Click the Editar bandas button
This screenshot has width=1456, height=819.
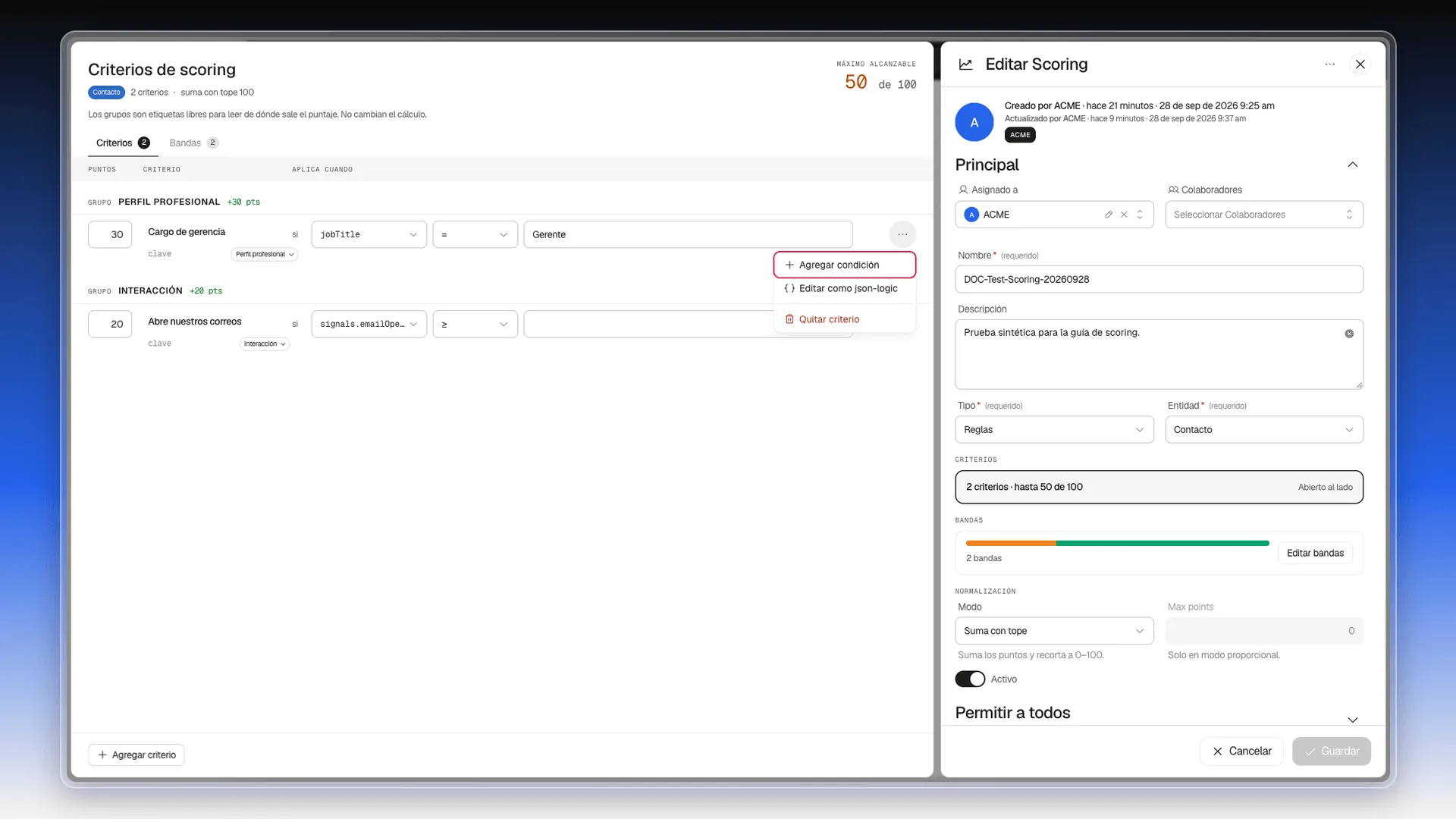pyautogui.click(x=1315, y=553)
